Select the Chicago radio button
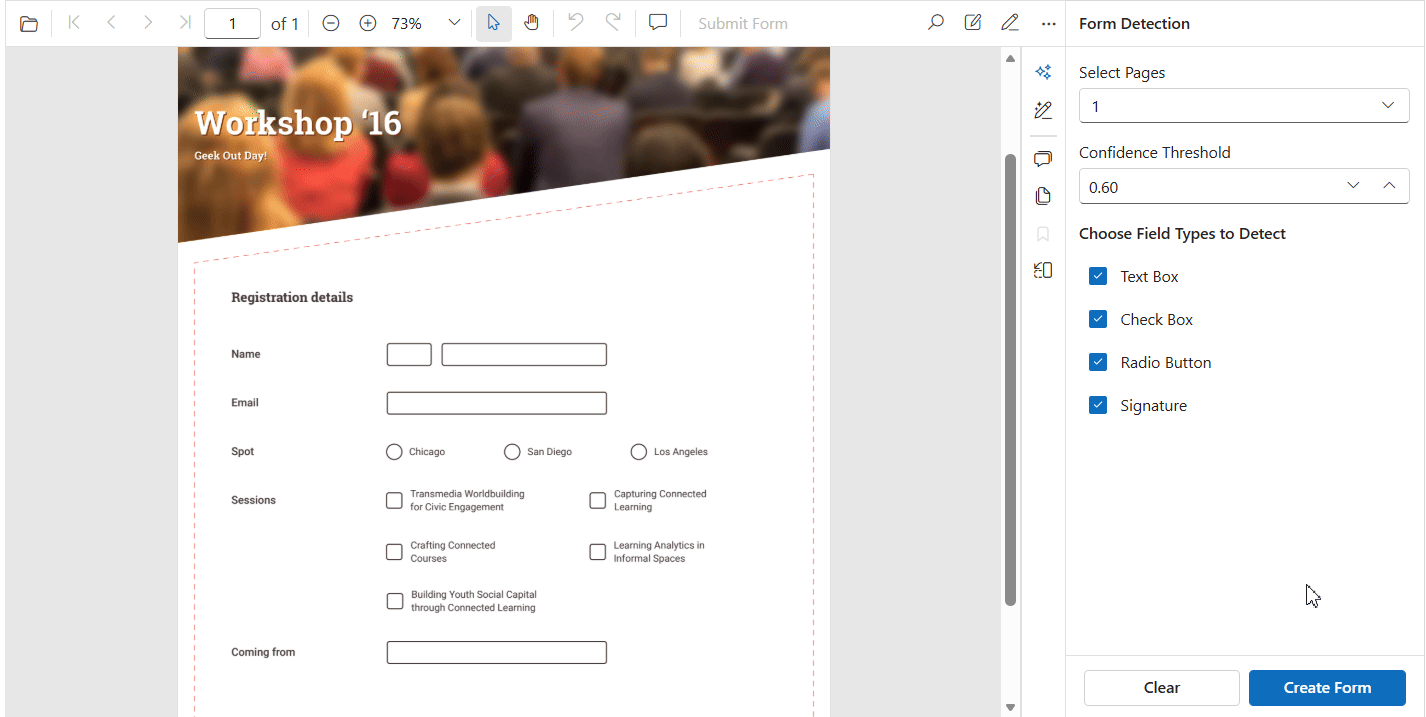 394,452
